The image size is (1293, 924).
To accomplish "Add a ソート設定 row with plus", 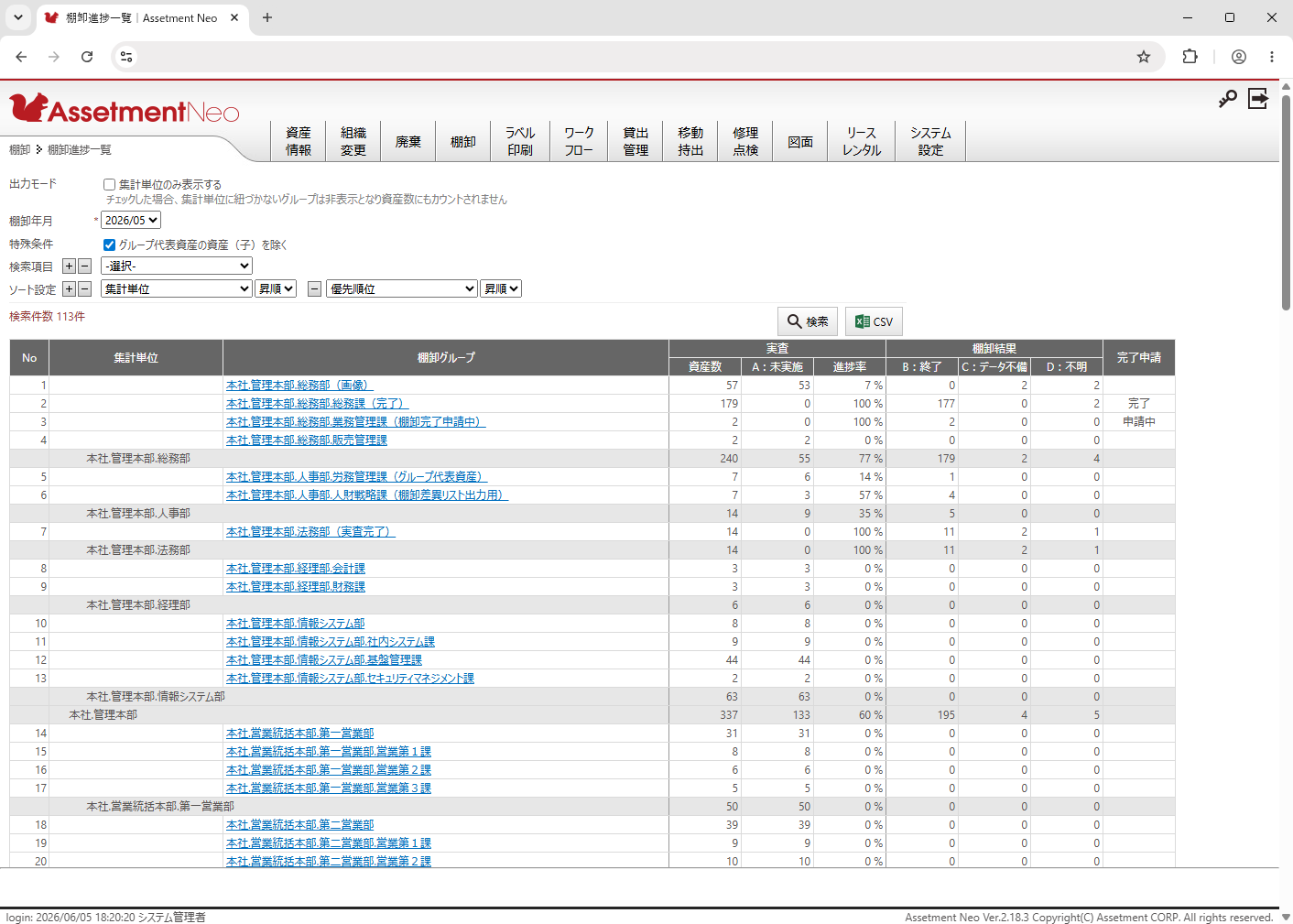I will [x=69, y=289].
